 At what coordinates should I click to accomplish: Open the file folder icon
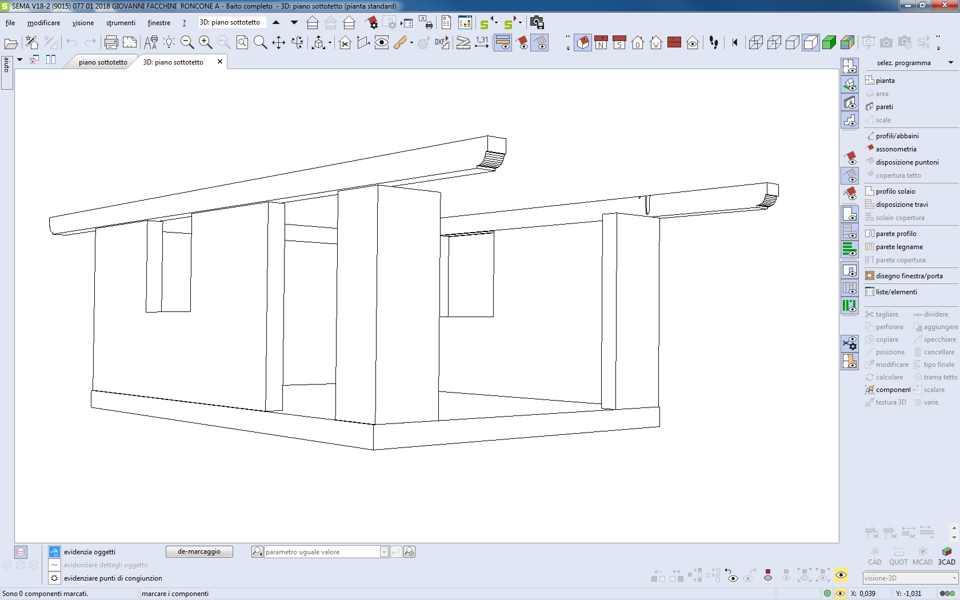11,43
